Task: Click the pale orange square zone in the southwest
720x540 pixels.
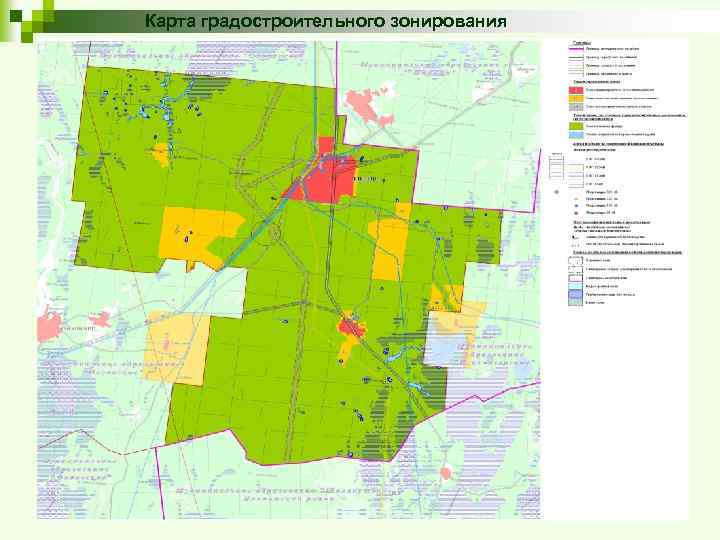Action: (x=176, y=348)
